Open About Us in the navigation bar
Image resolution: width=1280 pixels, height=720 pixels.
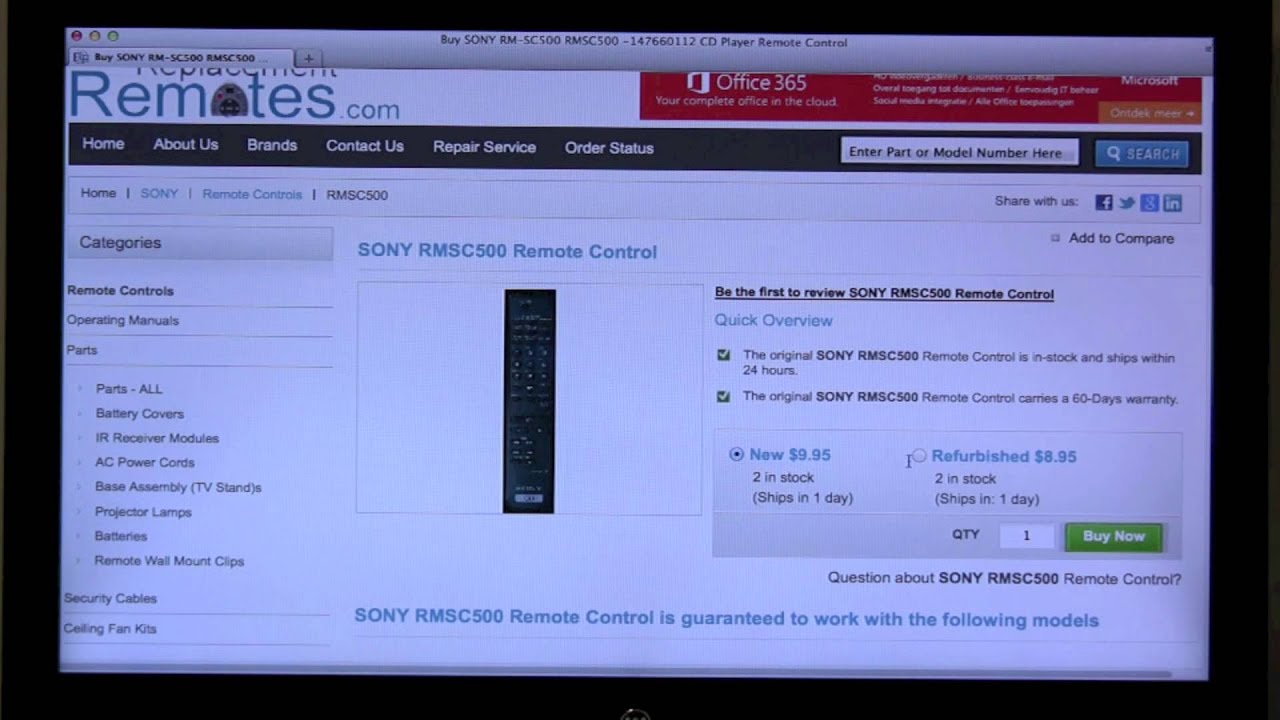coord(185,145)
